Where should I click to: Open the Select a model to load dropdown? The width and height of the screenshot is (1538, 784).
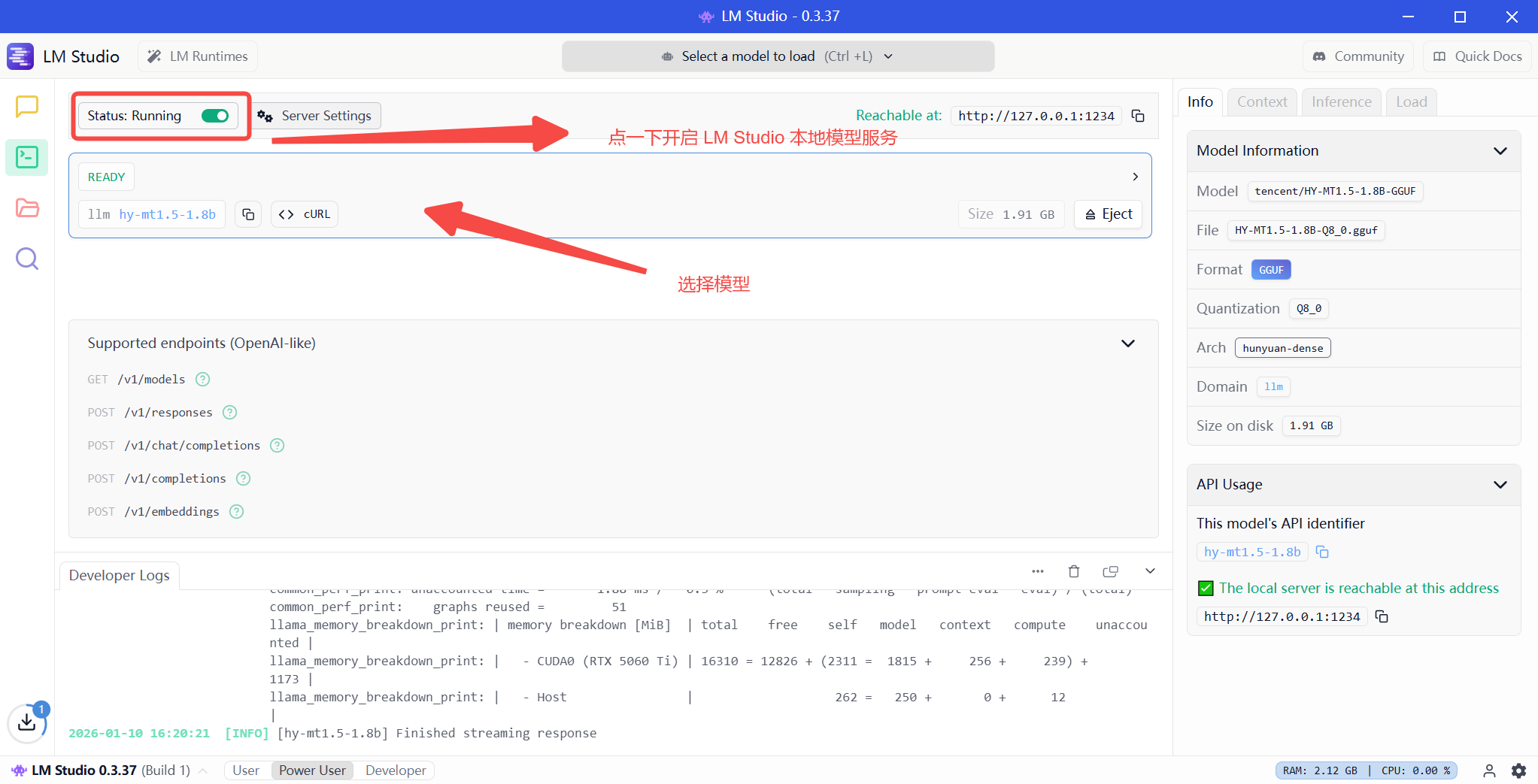(x=778, y=56)
